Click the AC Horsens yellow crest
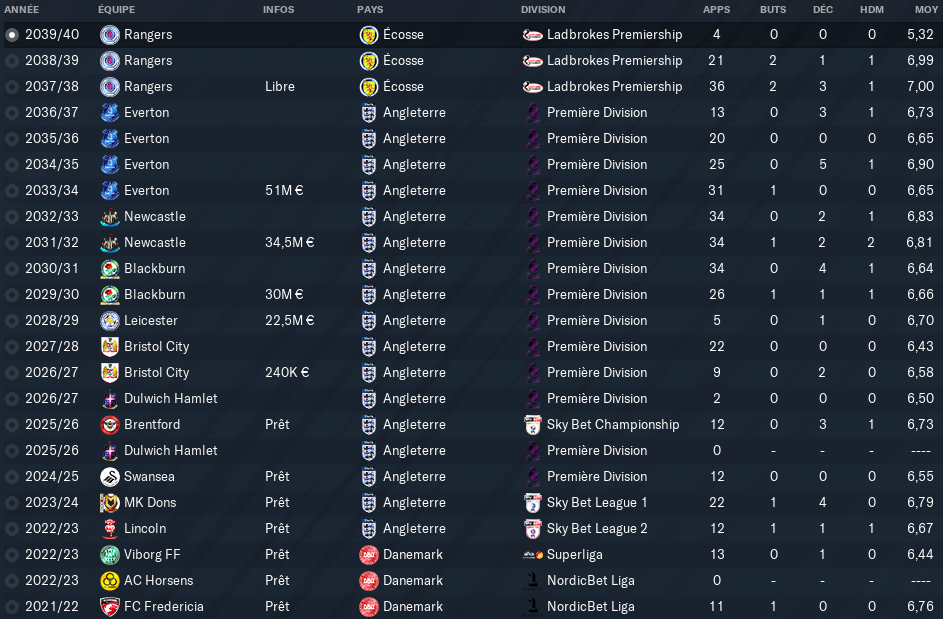The height and width of the screenshot is (619, 943). 109,581
